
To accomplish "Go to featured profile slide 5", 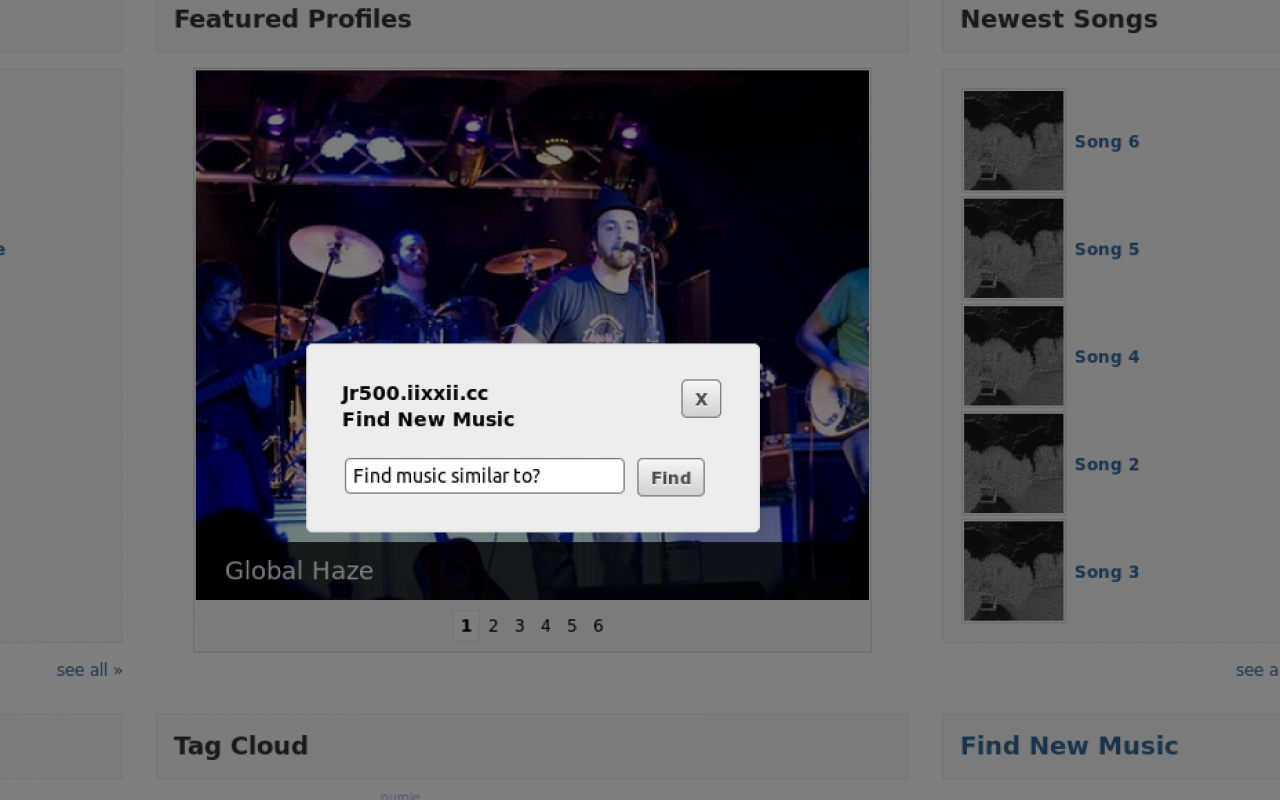I will (572, 626).
